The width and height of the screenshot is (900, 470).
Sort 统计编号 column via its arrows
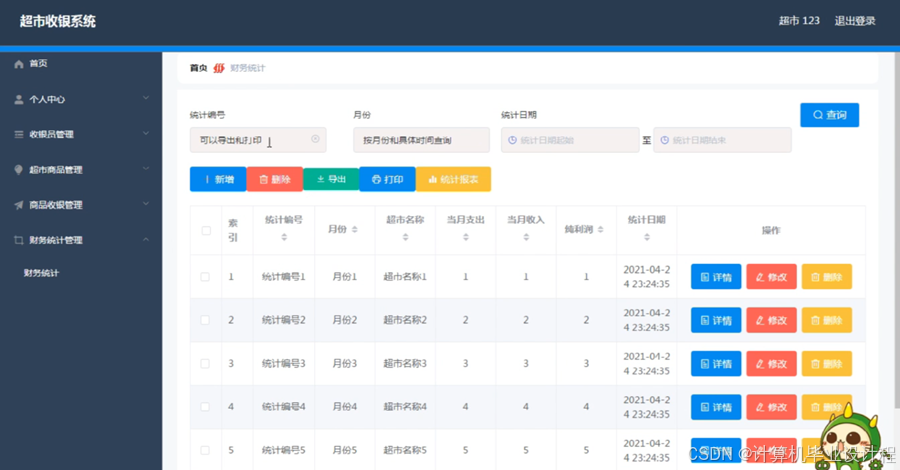click(284, 237)
